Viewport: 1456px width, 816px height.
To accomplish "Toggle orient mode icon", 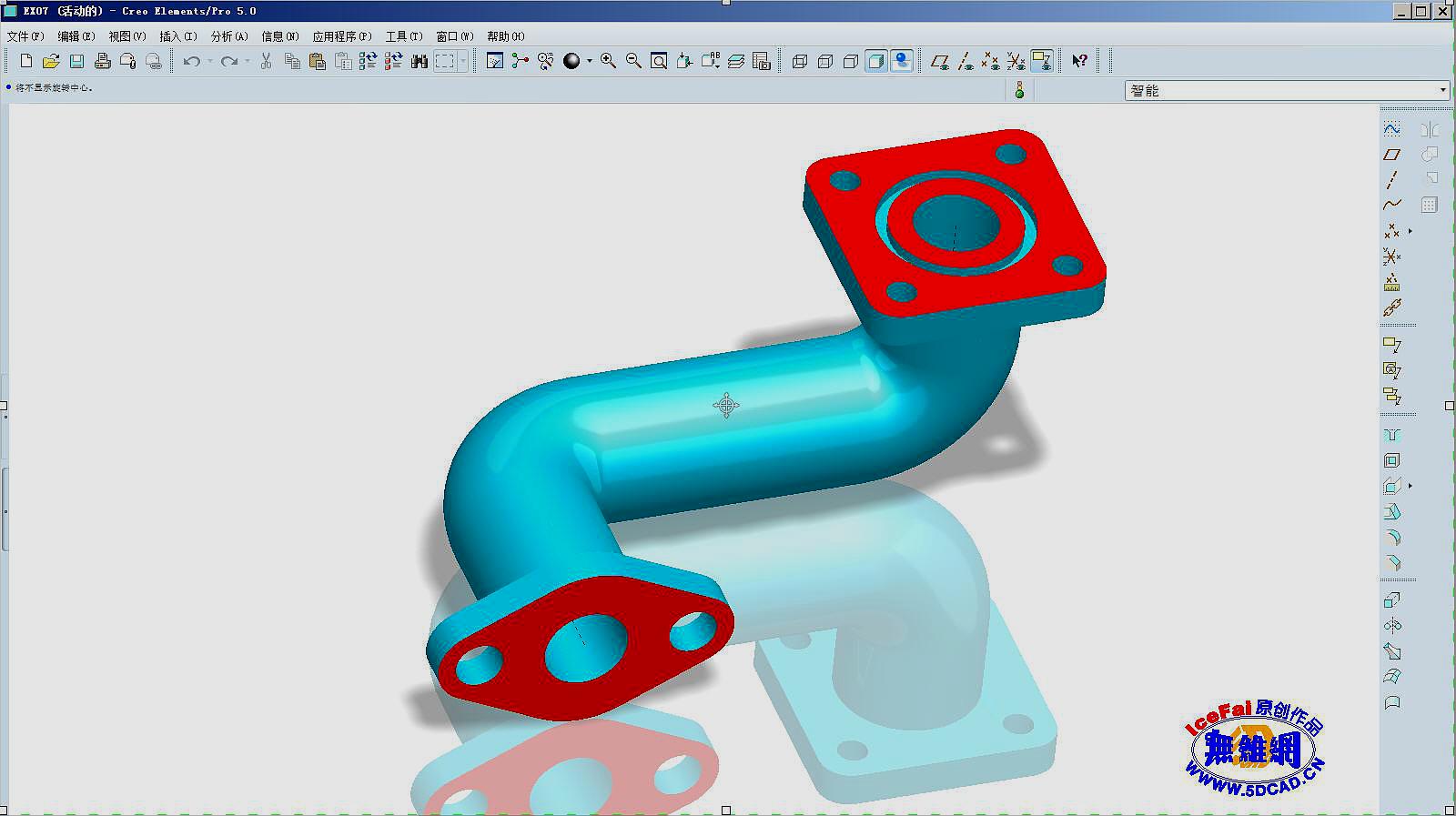I will pyautogui.click(x=546, y=61).
